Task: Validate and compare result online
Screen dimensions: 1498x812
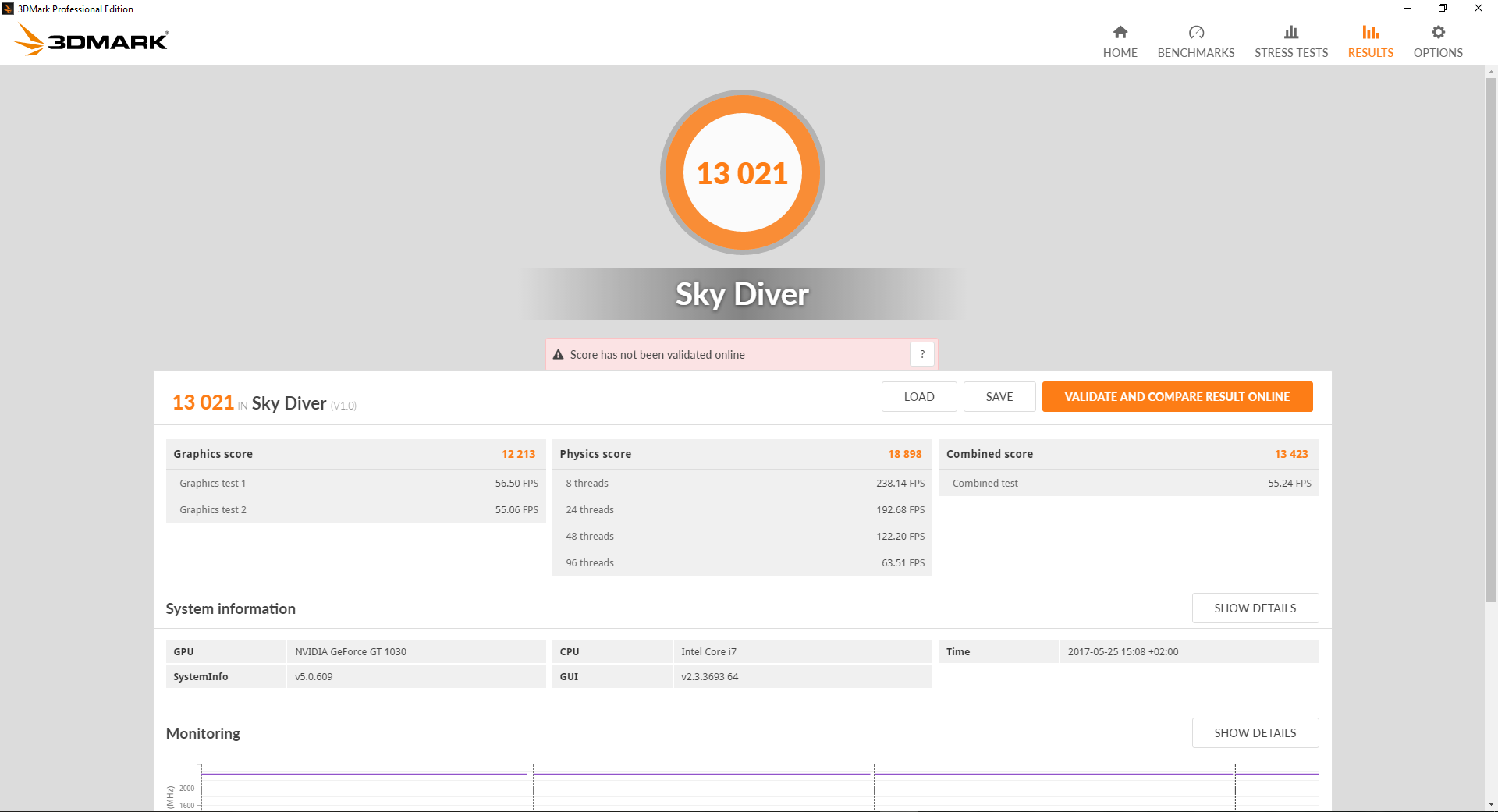Action: pos(1177,396)
